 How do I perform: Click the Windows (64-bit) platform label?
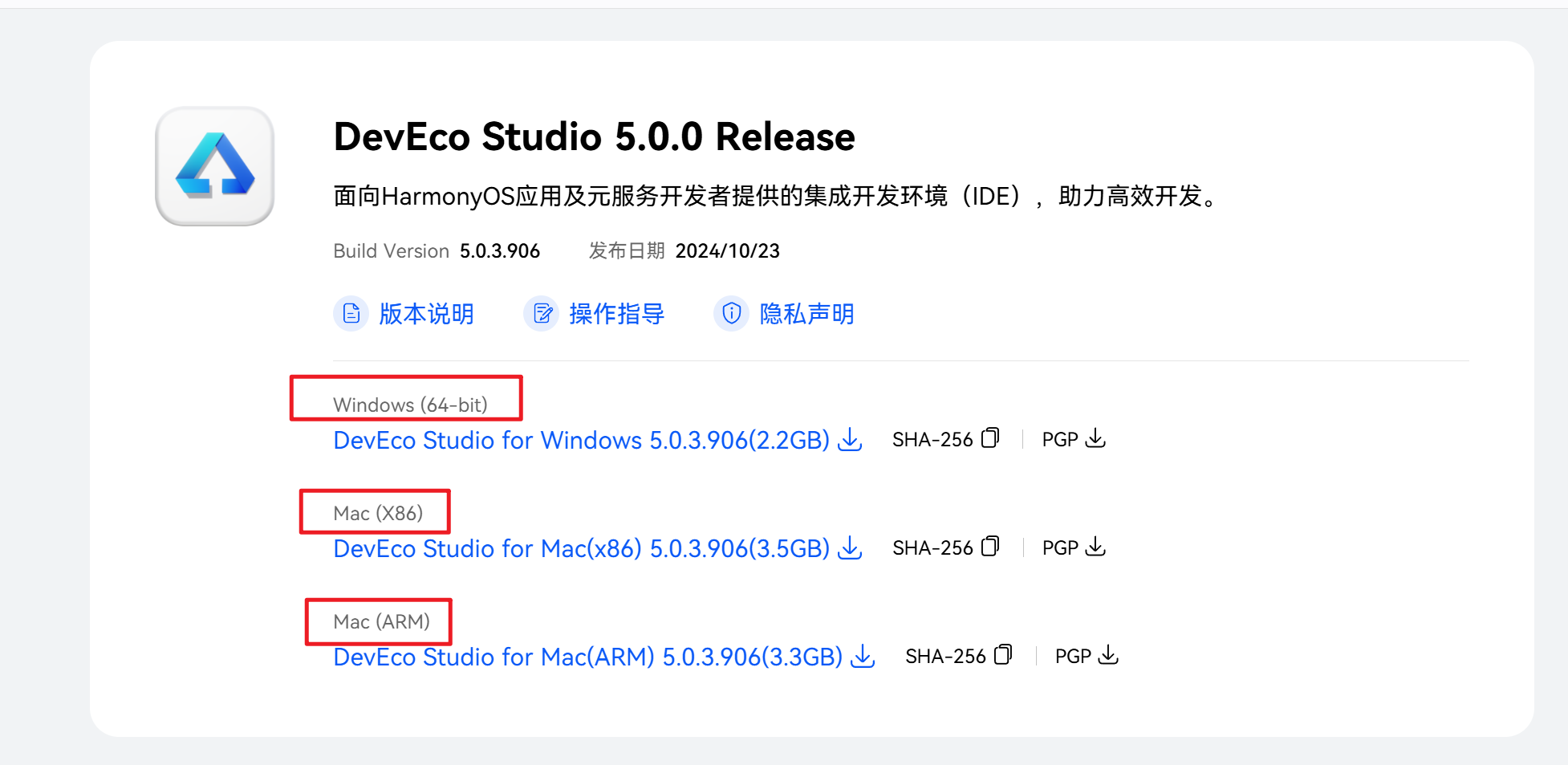[x=411, y=405]
